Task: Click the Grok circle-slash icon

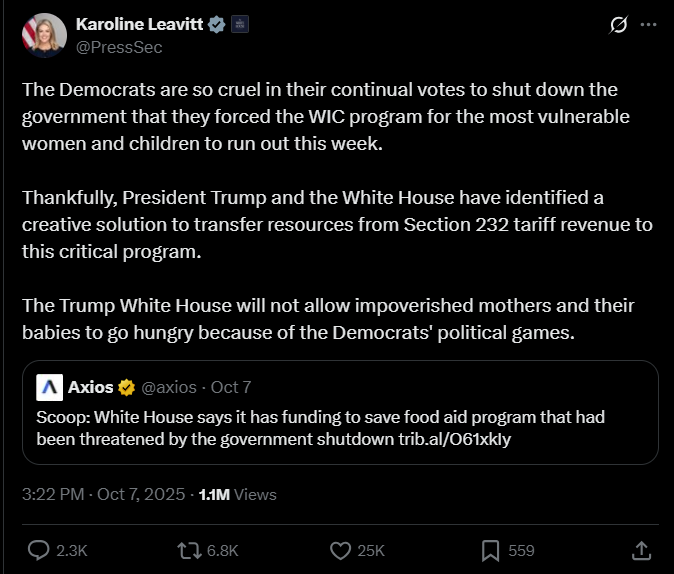Action: tap(618, 25)
